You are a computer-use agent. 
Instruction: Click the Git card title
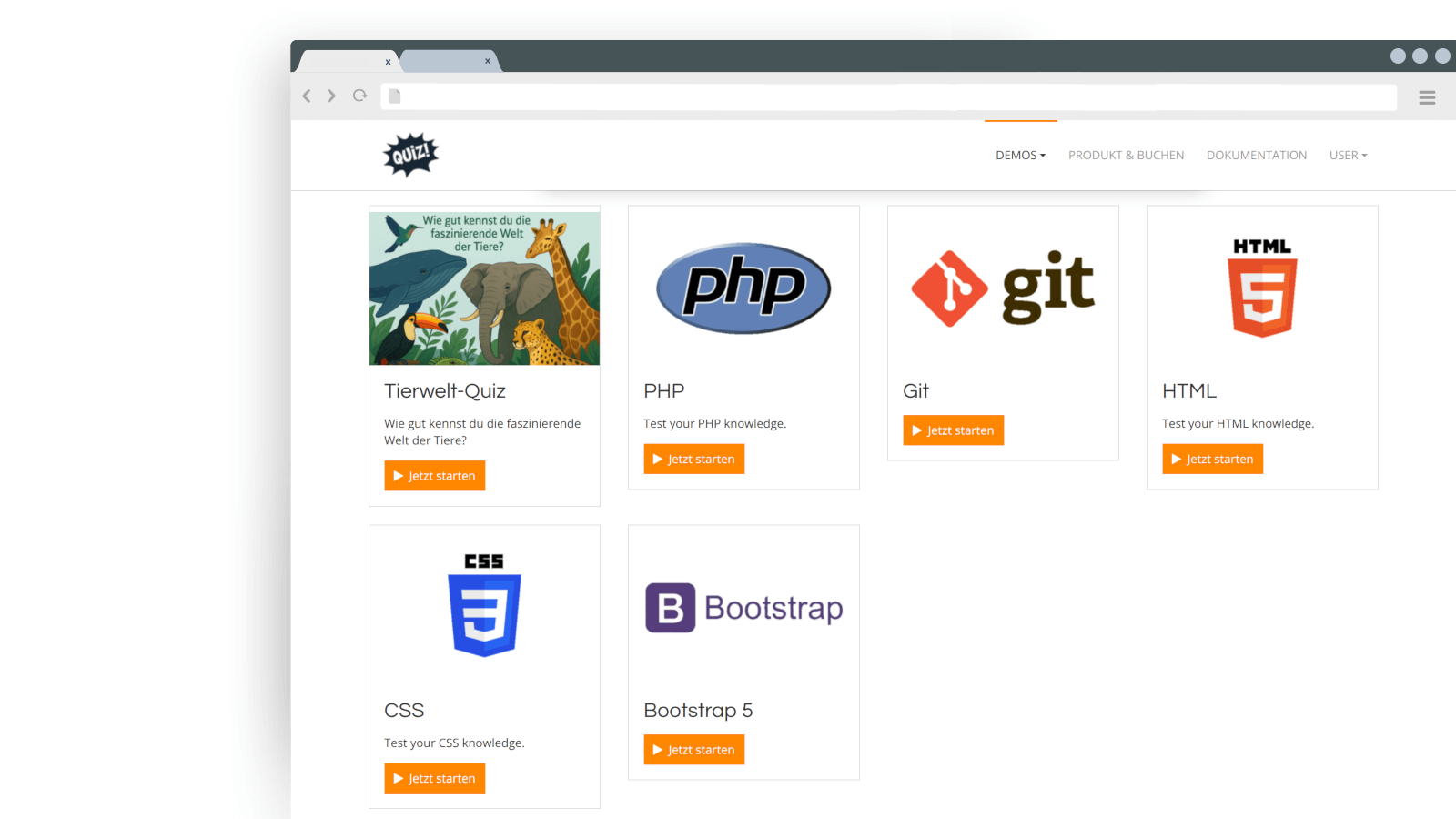point(915,390)
